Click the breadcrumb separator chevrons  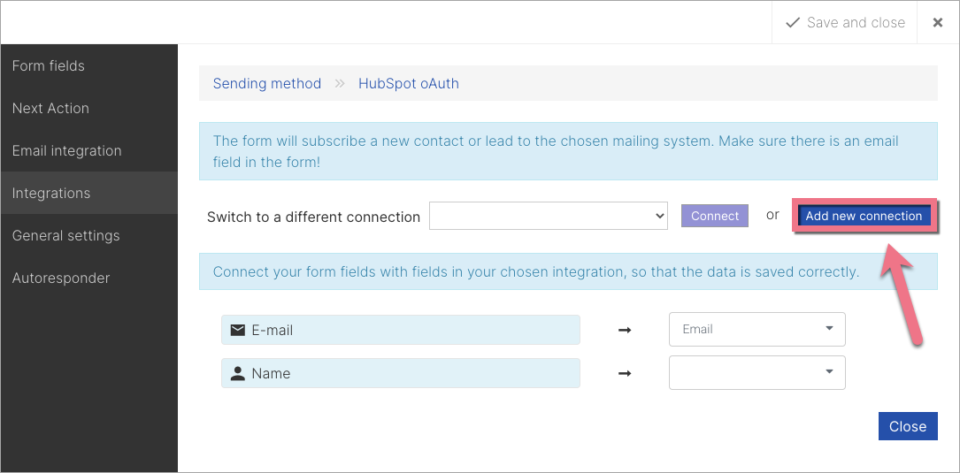coord(340,84)
